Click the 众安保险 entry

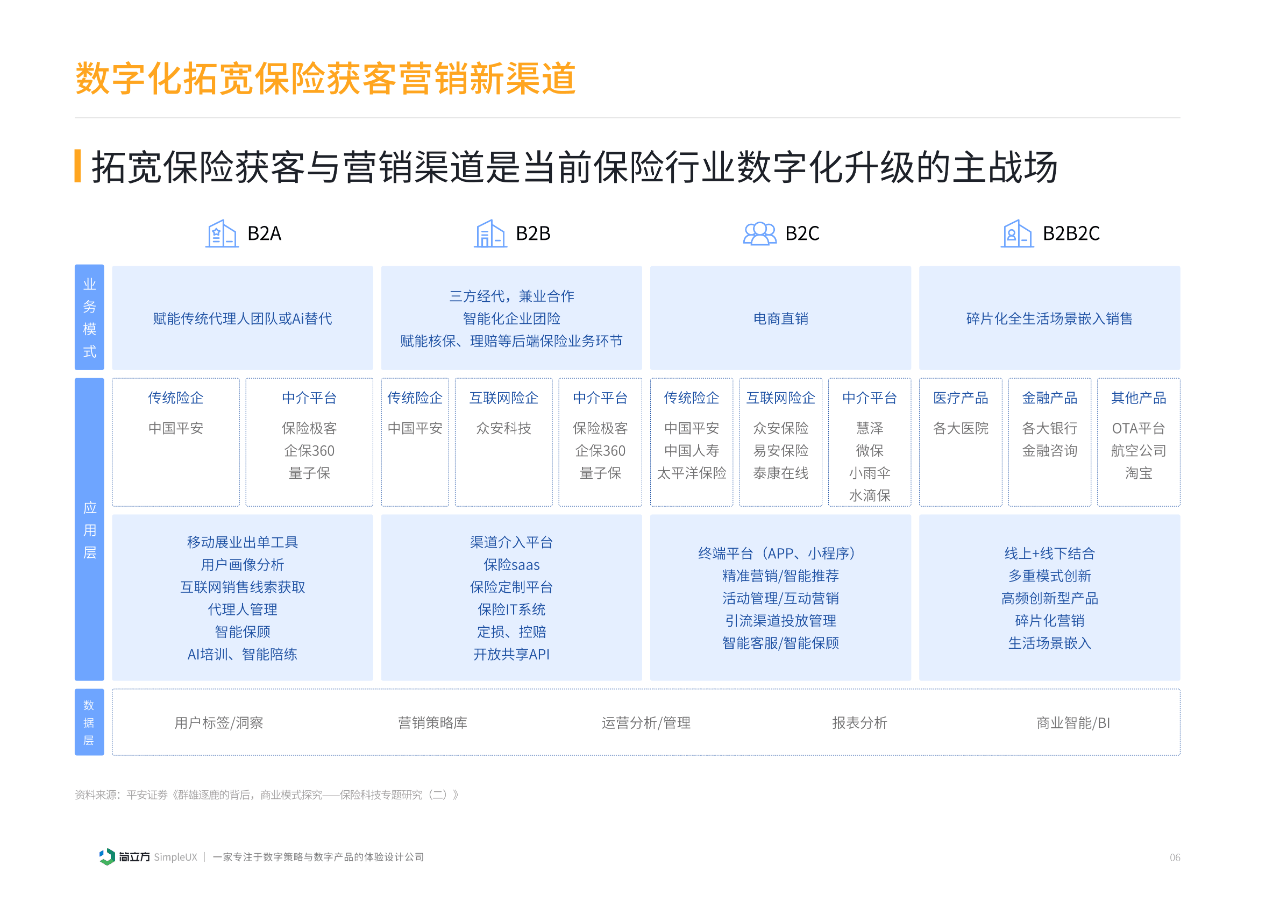(780, 428)
